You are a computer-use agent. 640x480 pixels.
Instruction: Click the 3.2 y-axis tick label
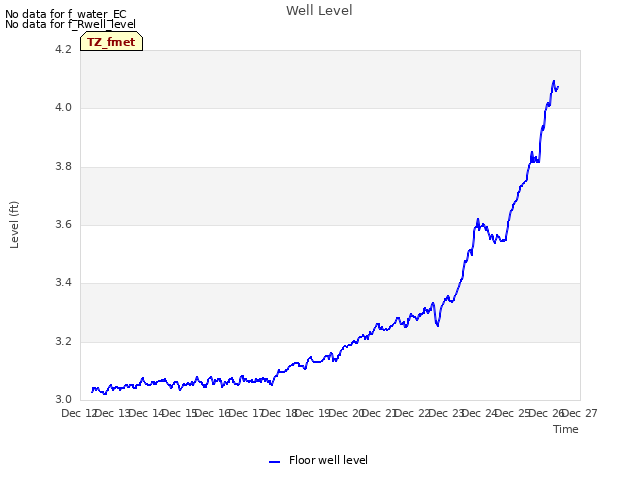click(x=63, y=341)
